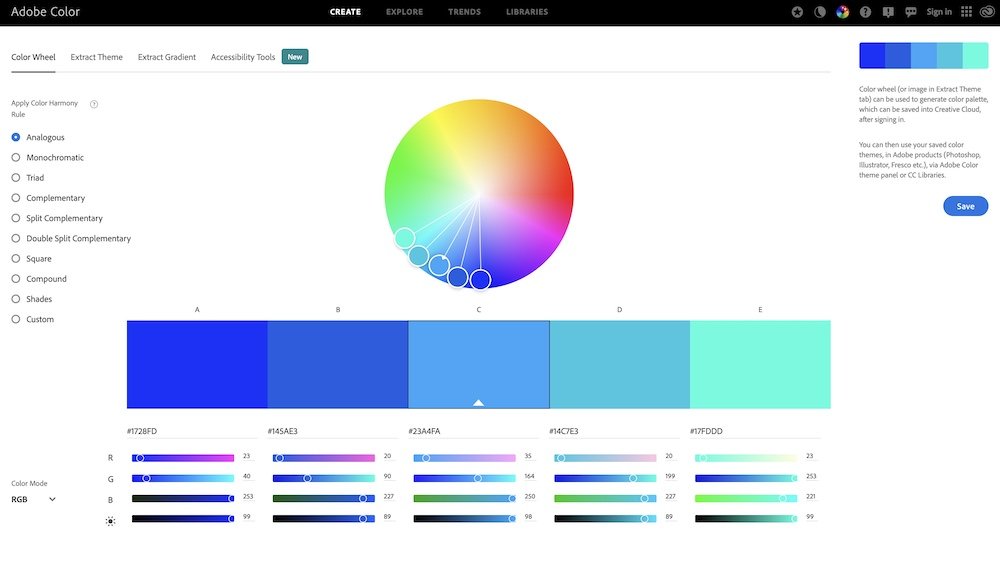Click the aquamarine chip in the top-right palette preview
1000x563 pixels.
point(975,55)
